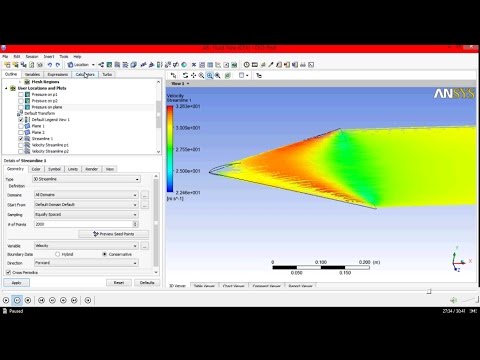The width and height of the screenshot is (480, 360).
Task: Open the Animation toolbar icon
Action: (254, 65)
